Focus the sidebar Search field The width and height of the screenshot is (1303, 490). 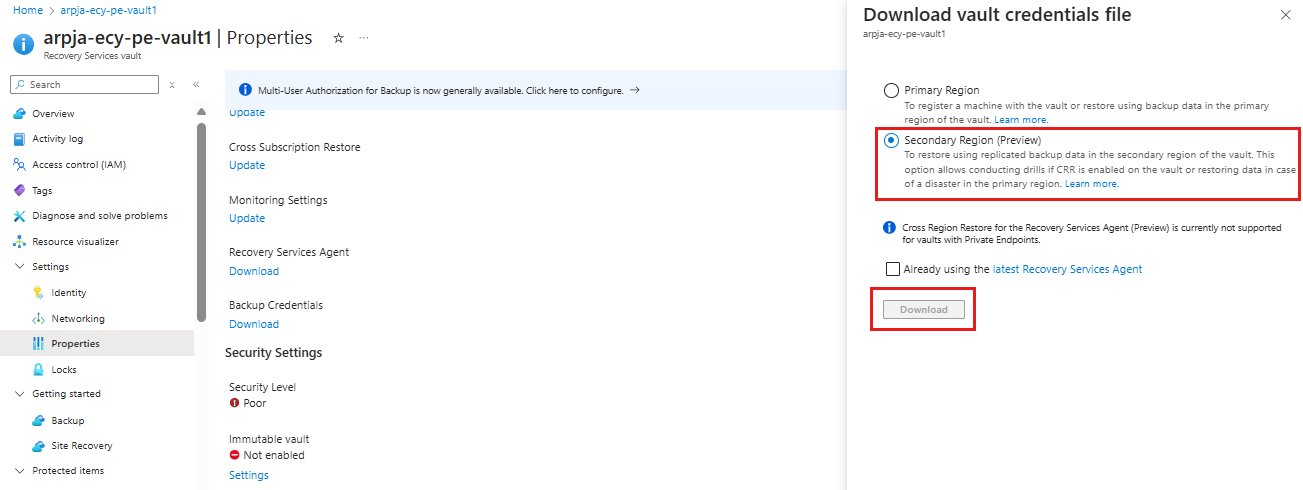[84, 85]
